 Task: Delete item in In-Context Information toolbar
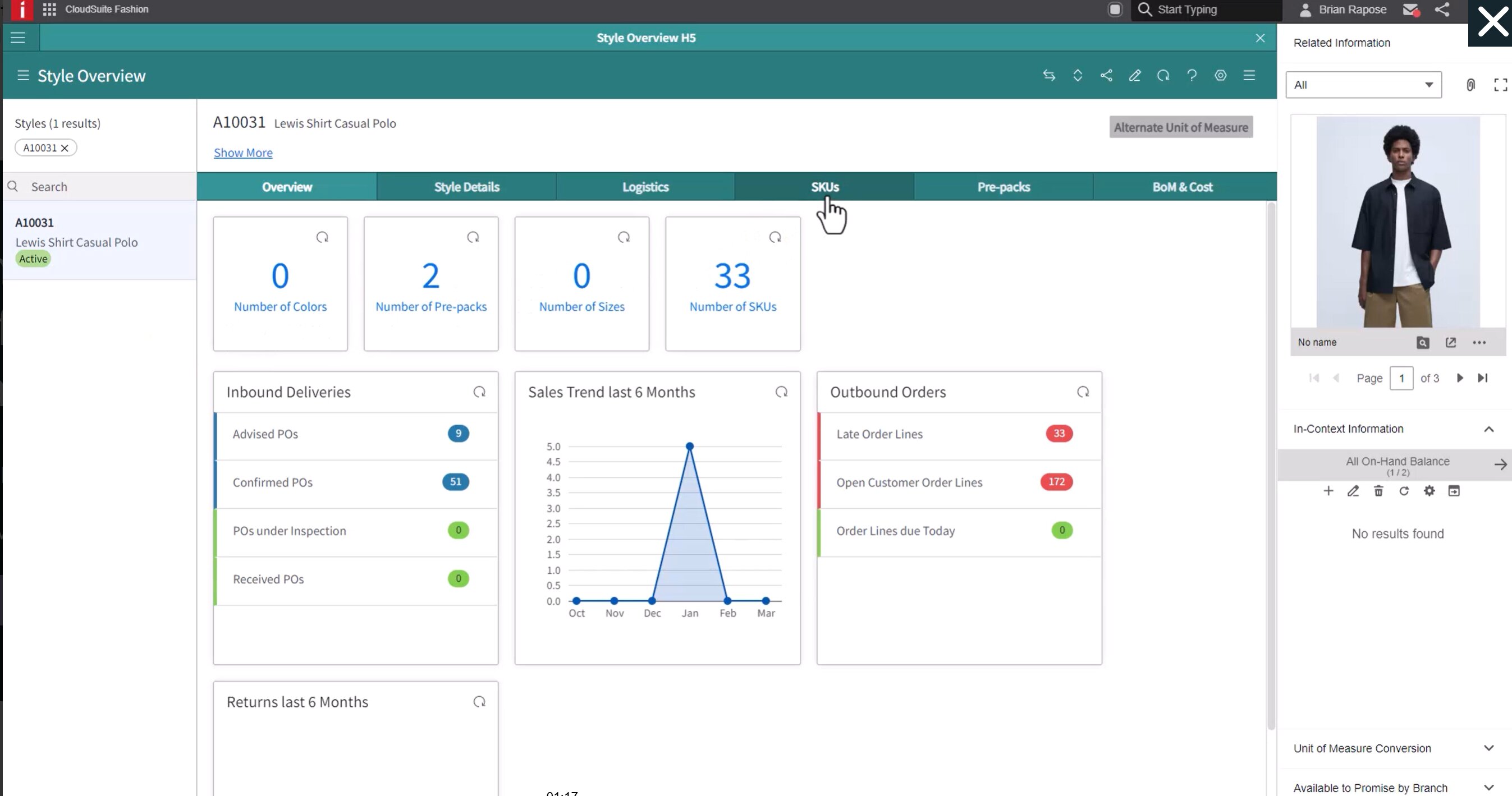point(1378,491)
